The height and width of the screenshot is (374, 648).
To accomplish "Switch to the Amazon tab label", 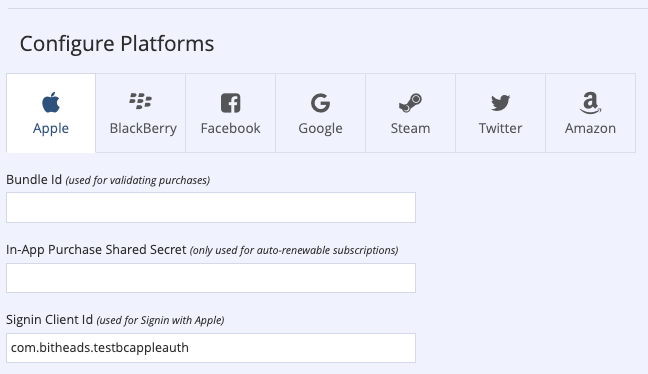I will pyautogui.click(x=590, y=129).
